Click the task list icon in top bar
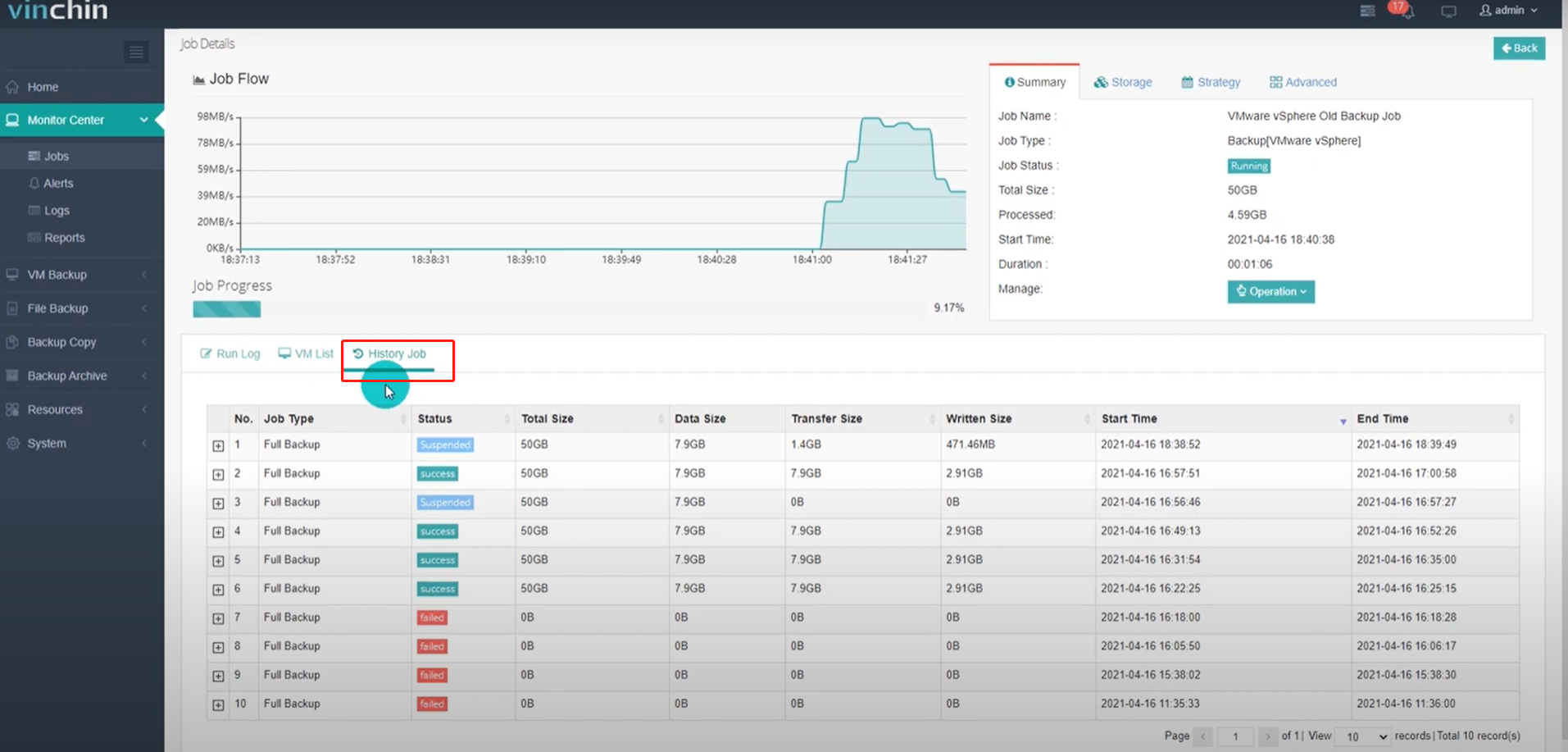 coord(1367,11)
